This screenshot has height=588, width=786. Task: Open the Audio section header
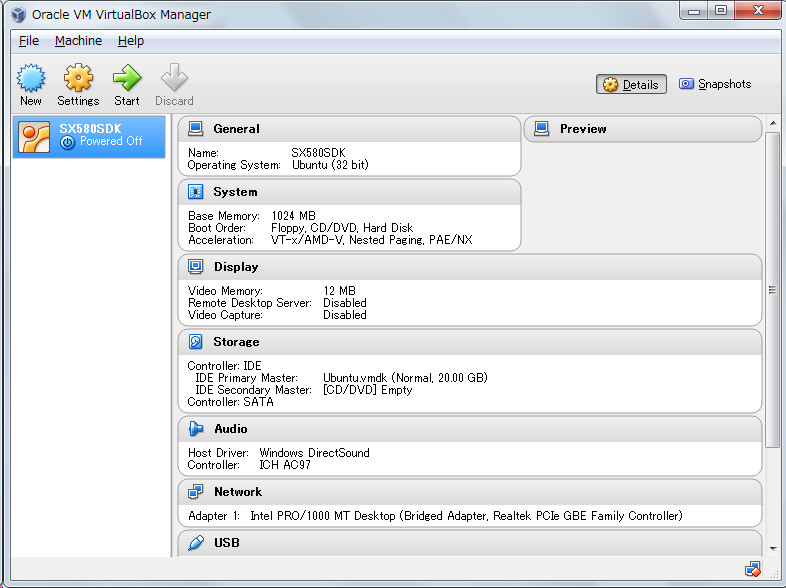pyautogui.click(x=470, y=429)
